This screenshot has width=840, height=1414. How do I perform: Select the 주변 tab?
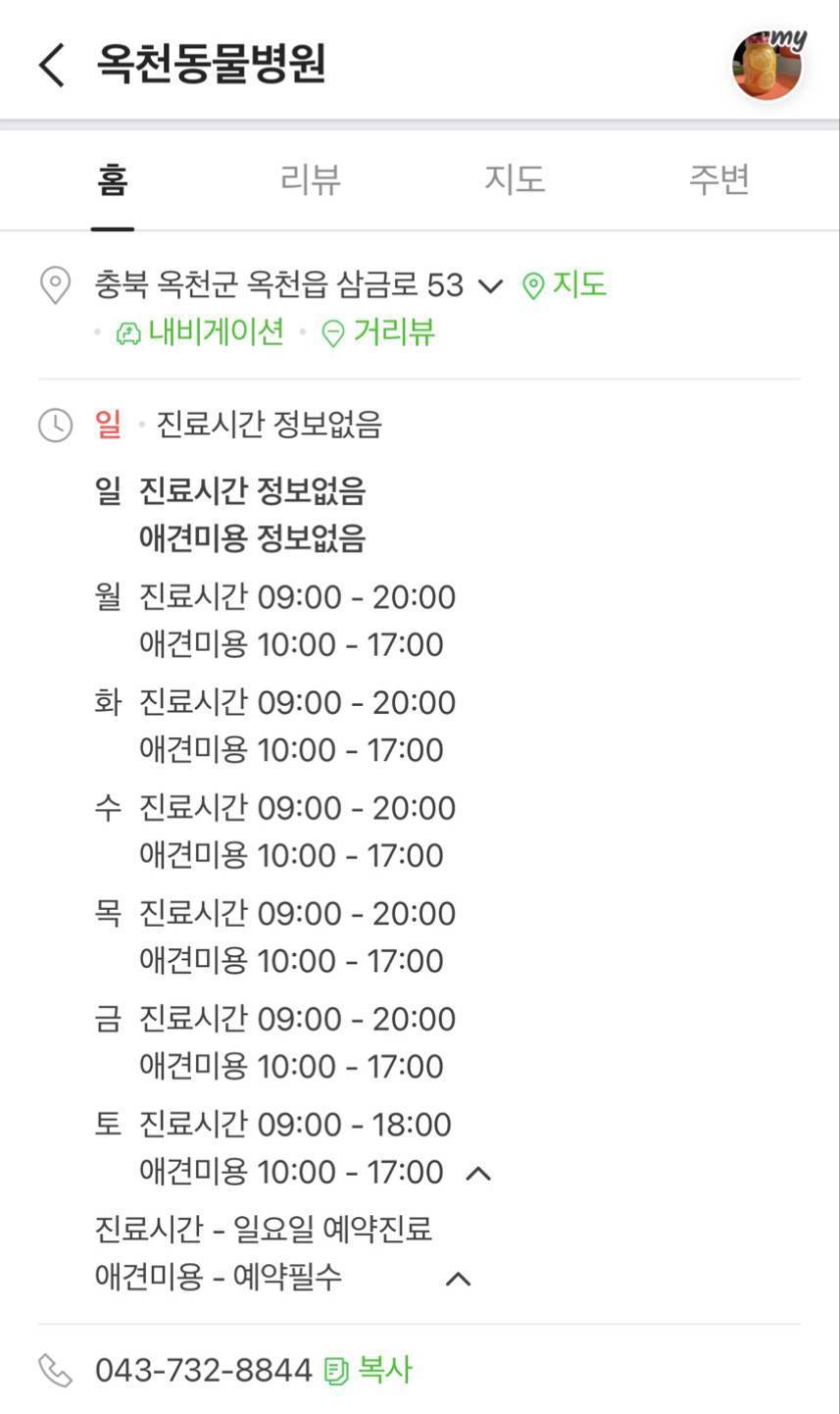pyautogui.click(x=718, y=180)
